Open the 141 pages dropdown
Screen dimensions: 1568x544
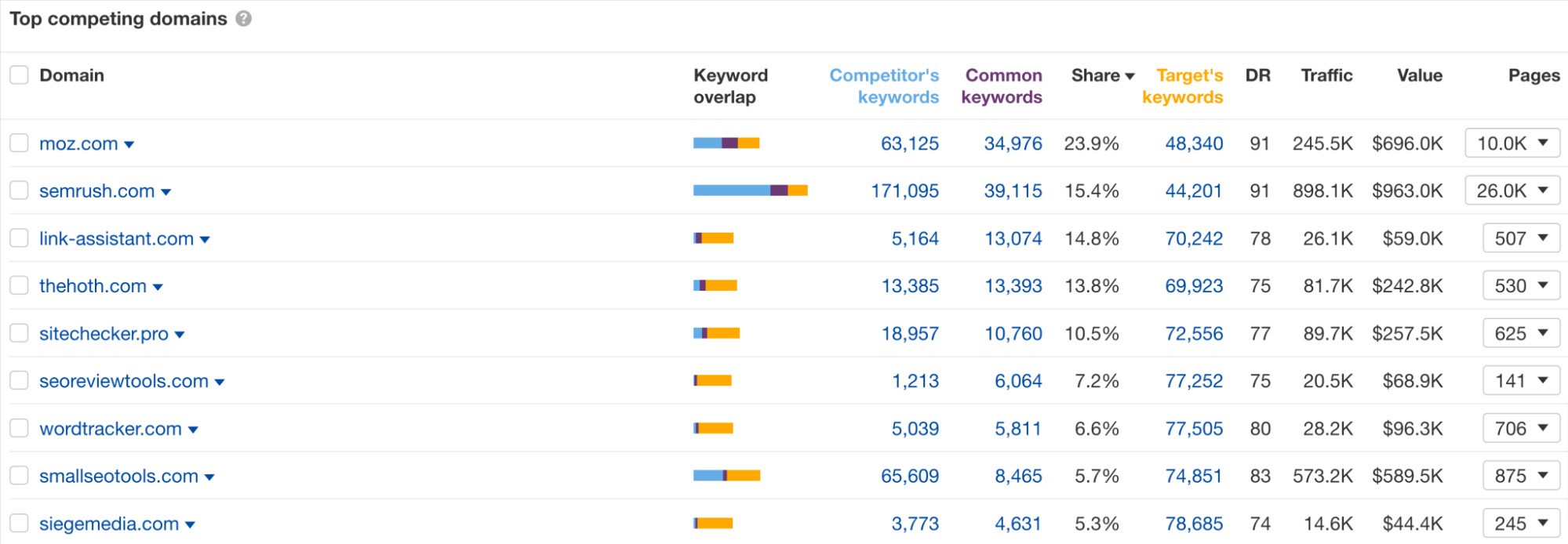coord(1521,381)
